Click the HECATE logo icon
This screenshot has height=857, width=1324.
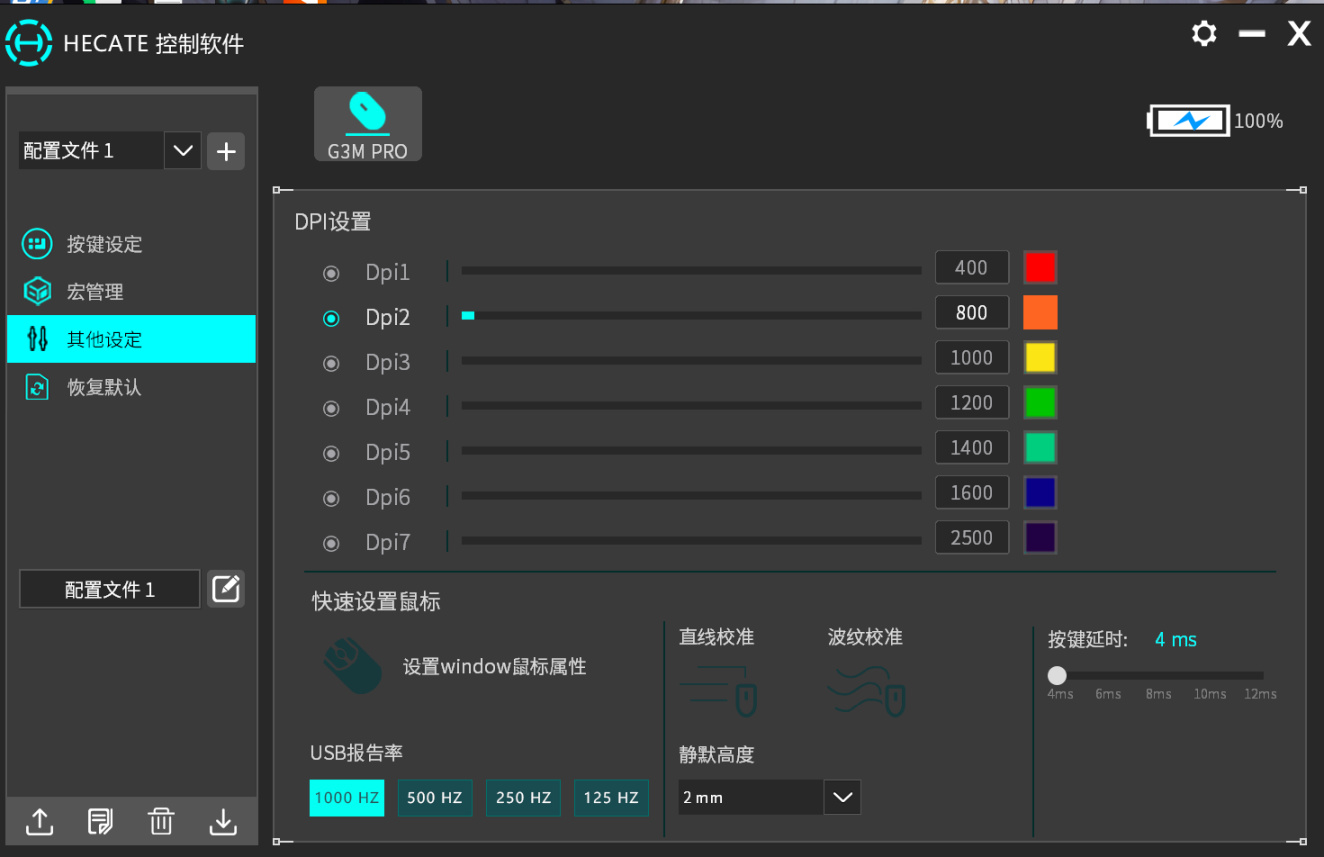point(28,43)
